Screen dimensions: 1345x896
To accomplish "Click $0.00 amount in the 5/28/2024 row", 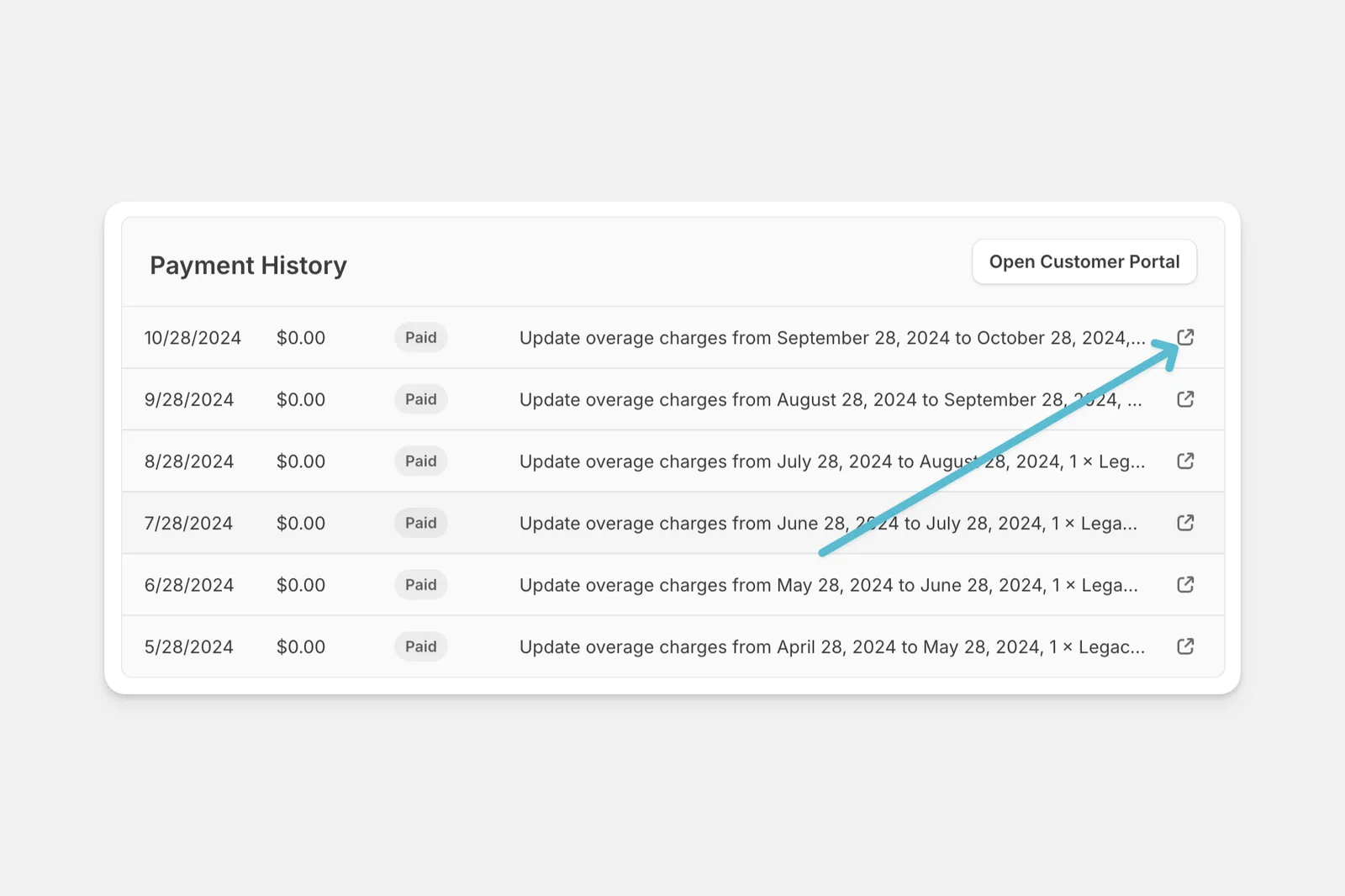I will pyautogui.click(x=301, y=647).
